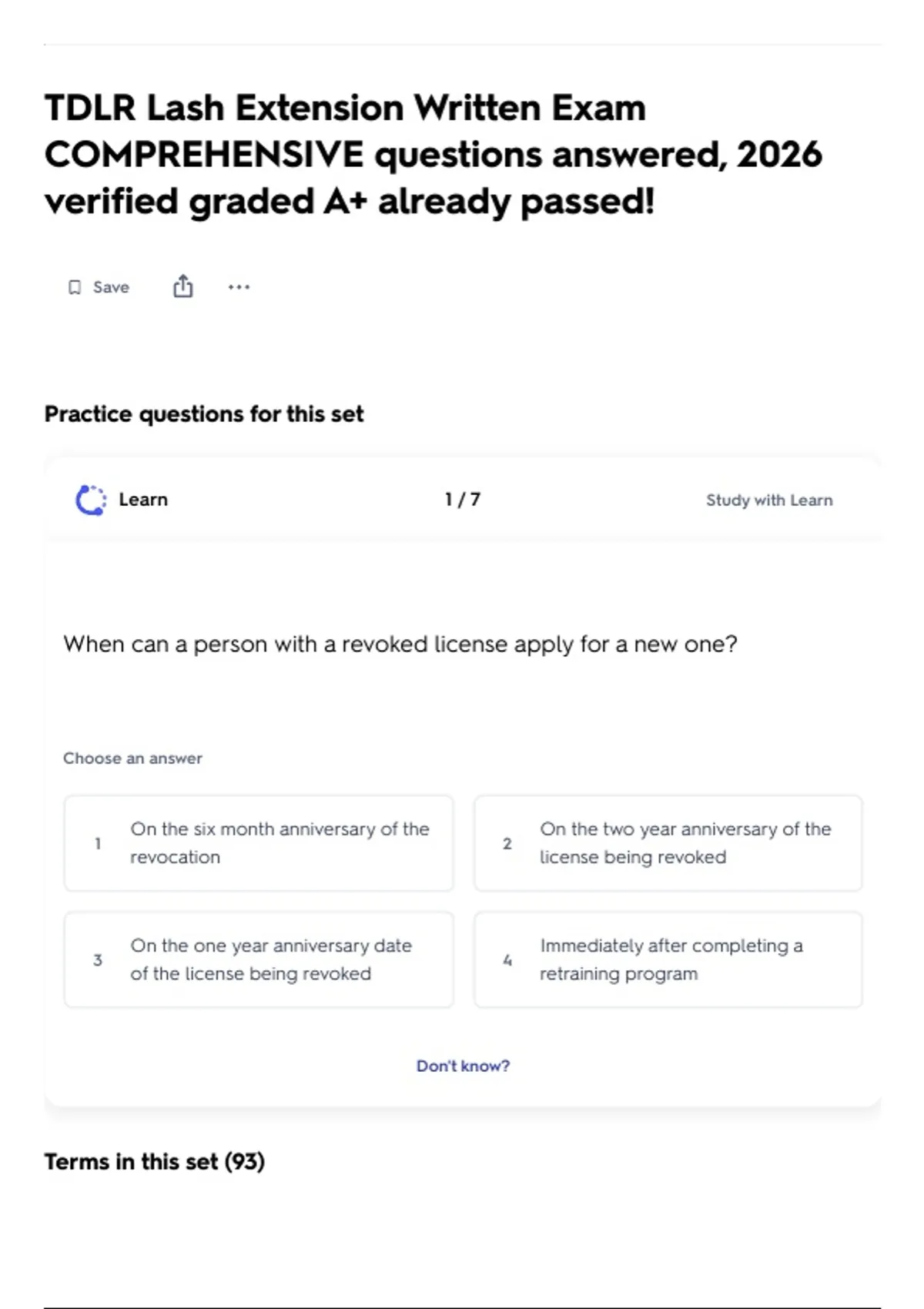Open the three-dot more options menu

point(239,287)
